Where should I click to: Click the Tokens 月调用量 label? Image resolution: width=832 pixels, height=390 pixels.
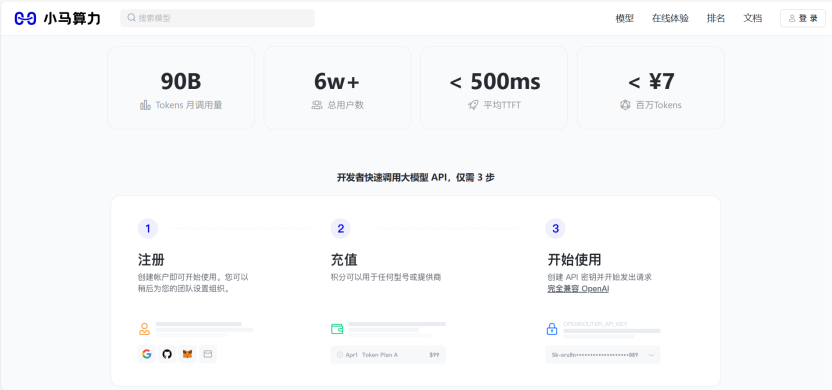coord(188,105)
